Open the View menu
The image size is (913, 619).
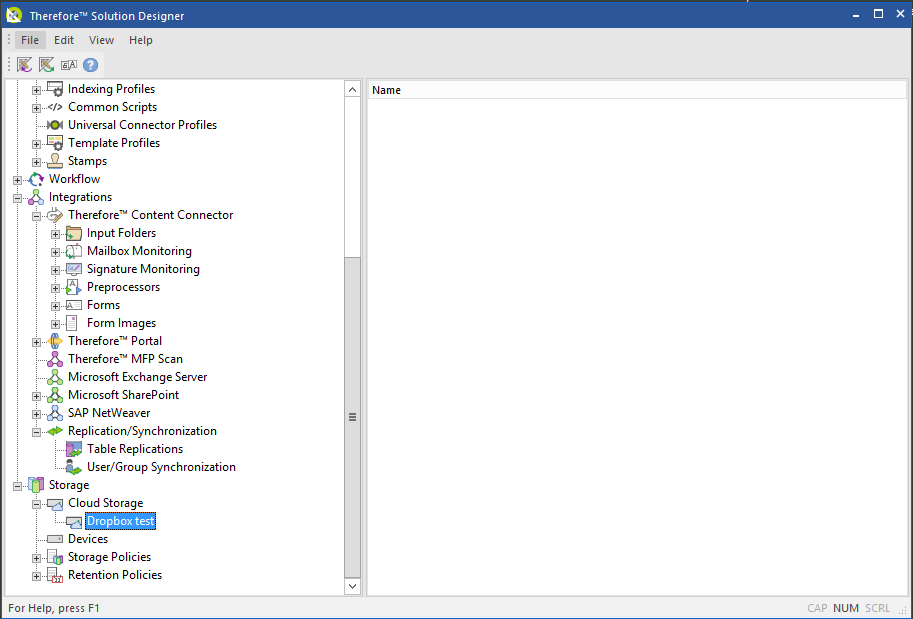(101, 39)
